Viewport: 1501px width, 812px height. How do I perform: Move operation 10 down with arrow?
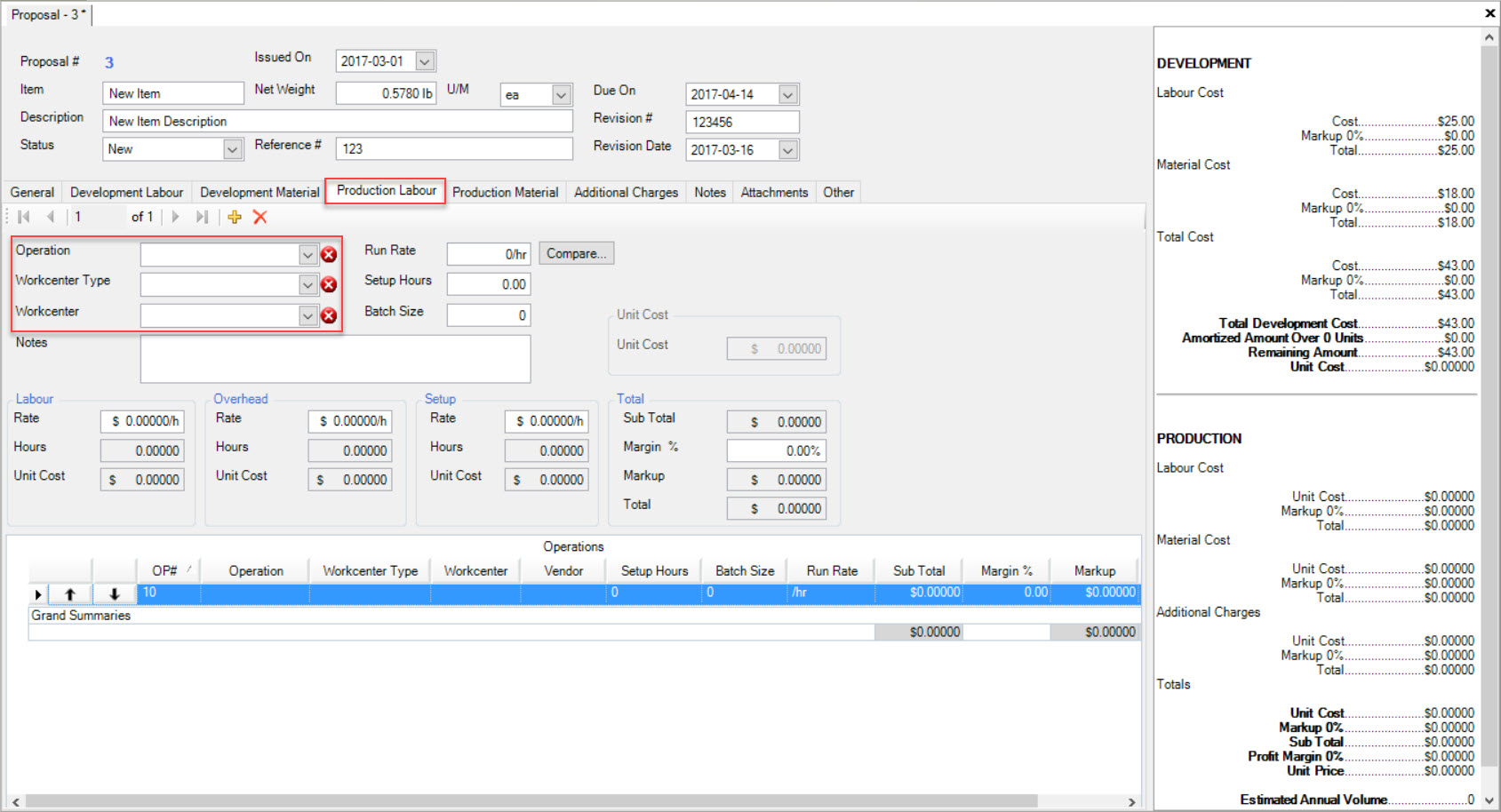(x=115, y=593)
